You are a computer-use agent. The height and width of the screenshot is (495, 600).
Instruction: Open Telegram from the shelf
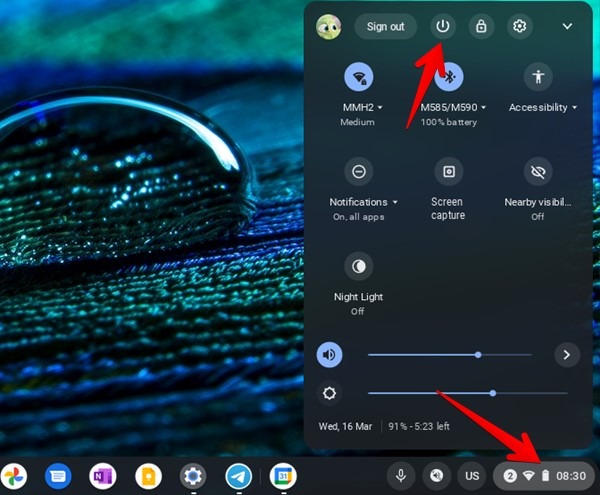click(239, 476)
